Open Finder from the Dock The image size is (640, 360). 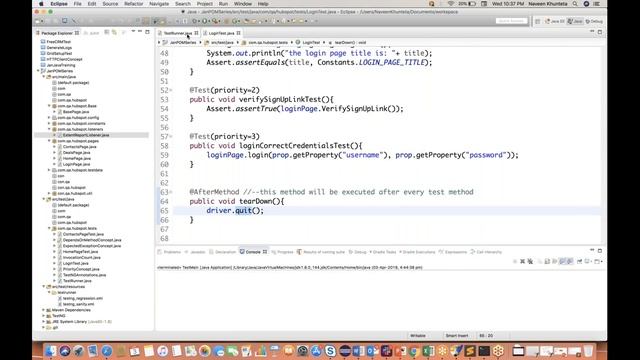(x=51, y=351)
